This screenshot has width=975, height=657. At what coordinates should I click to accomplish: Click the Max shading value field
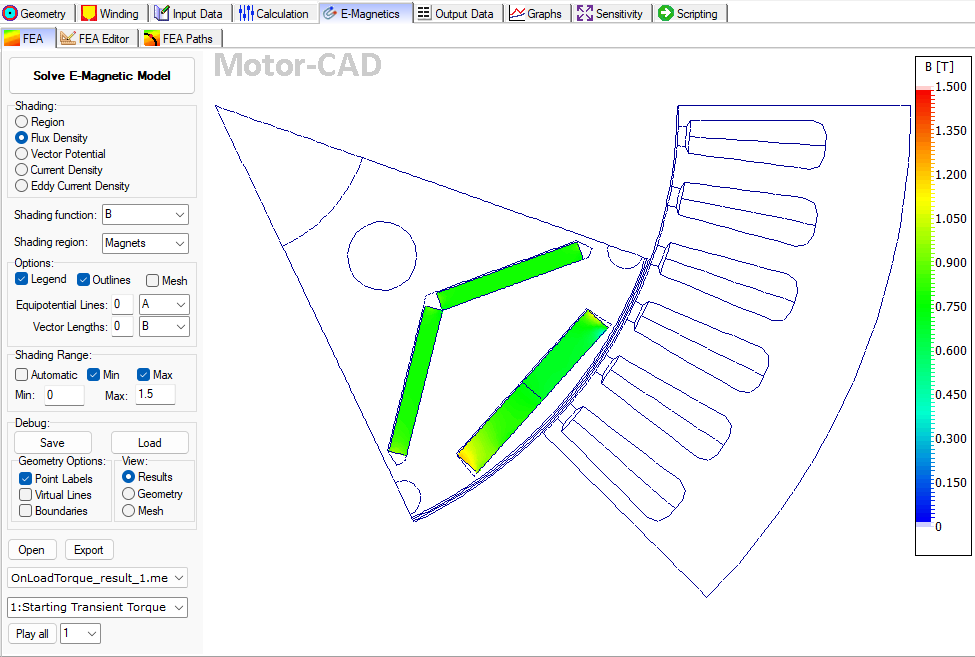pyautogui.click(x=155, y=394)
